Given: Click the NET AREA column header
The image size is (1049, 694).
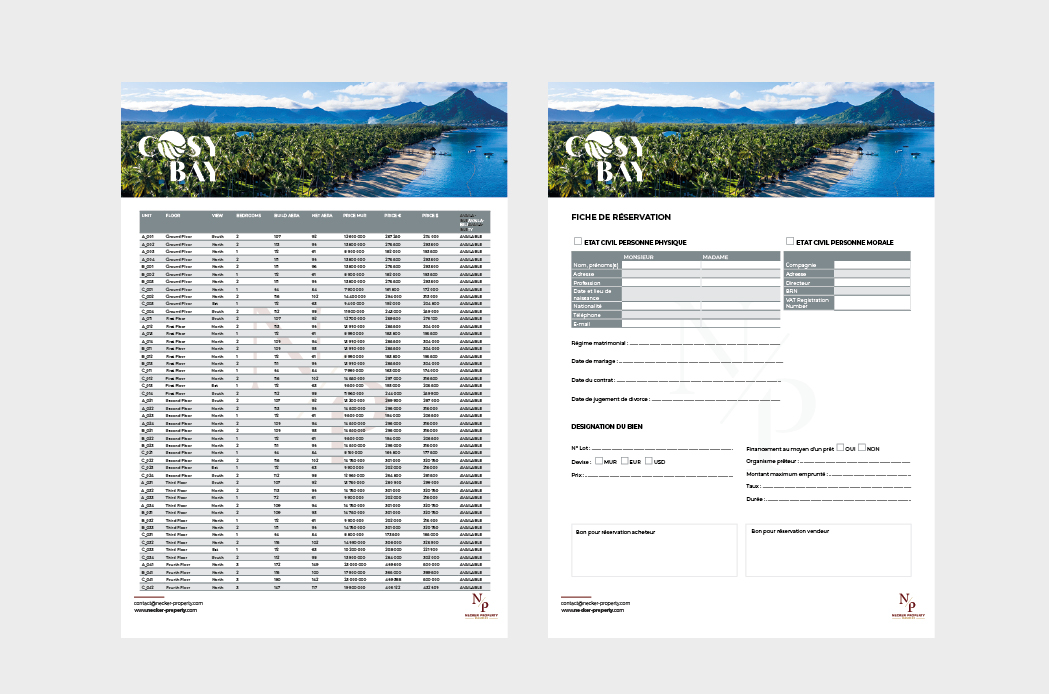Looking at the screenshot, I should click(x=322, y=215).
